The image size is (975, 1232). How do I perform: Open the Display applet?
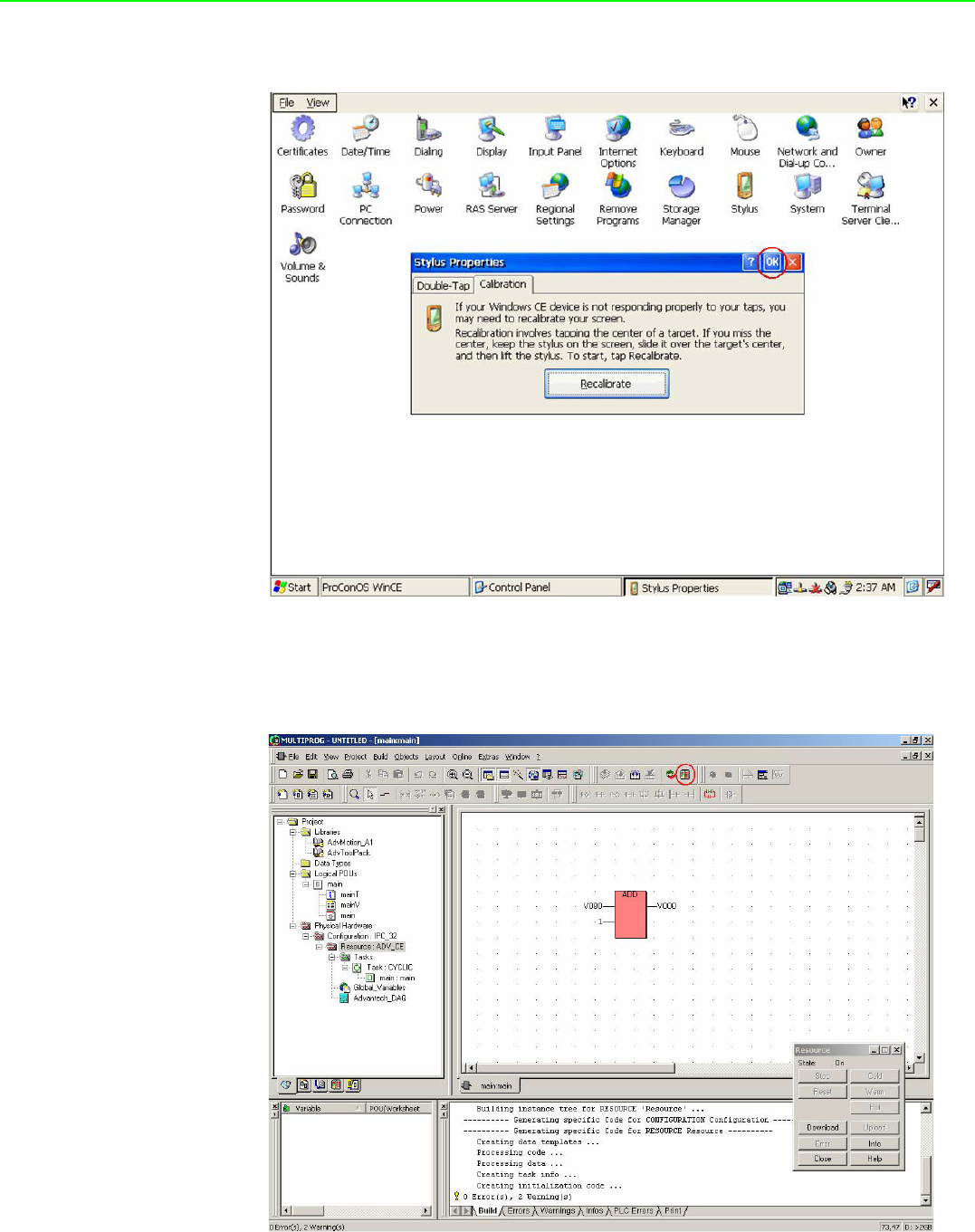click(x=492, y=137)
